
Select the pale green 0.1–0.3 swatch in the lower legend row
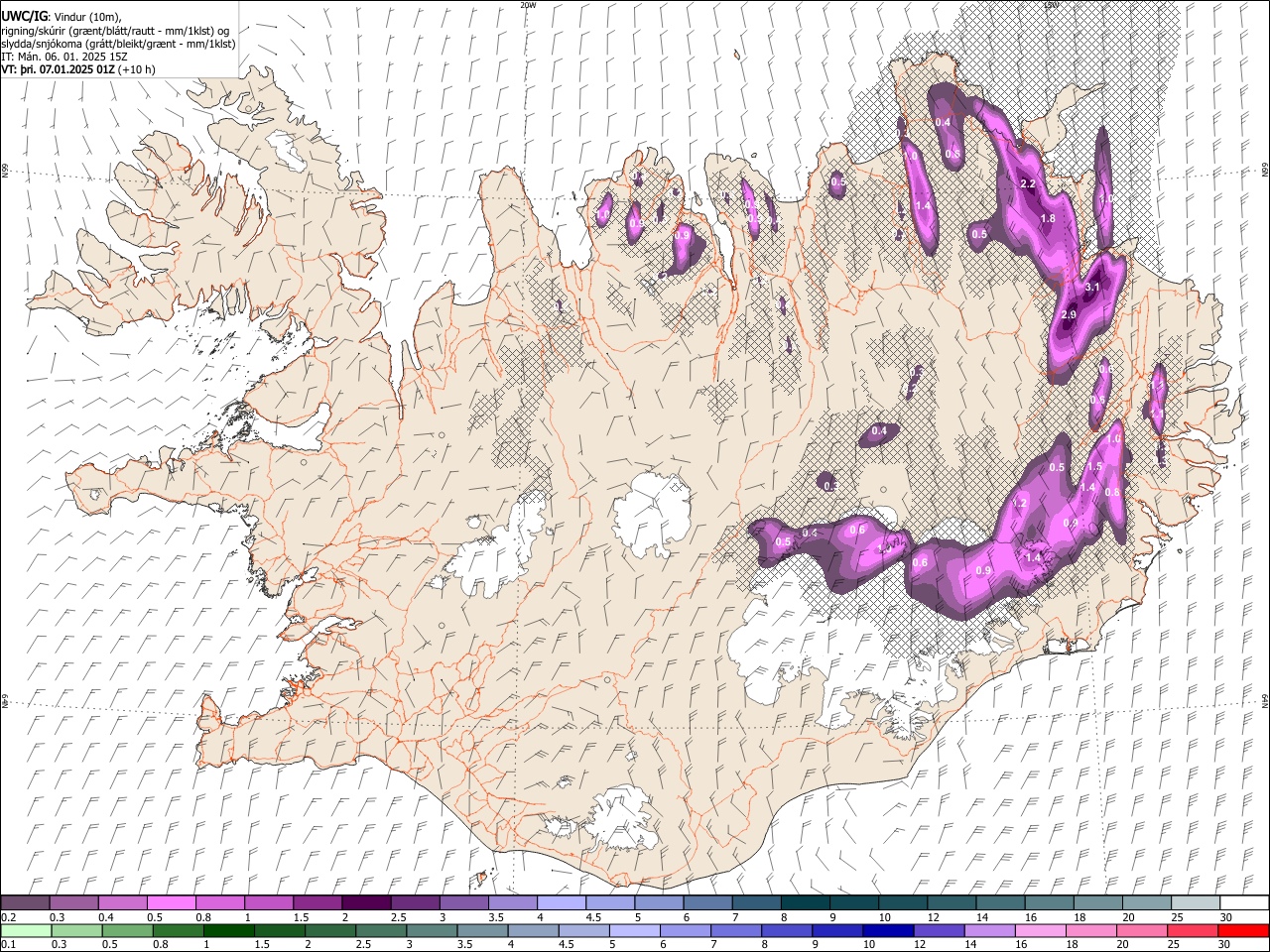[x=26, y=930]
